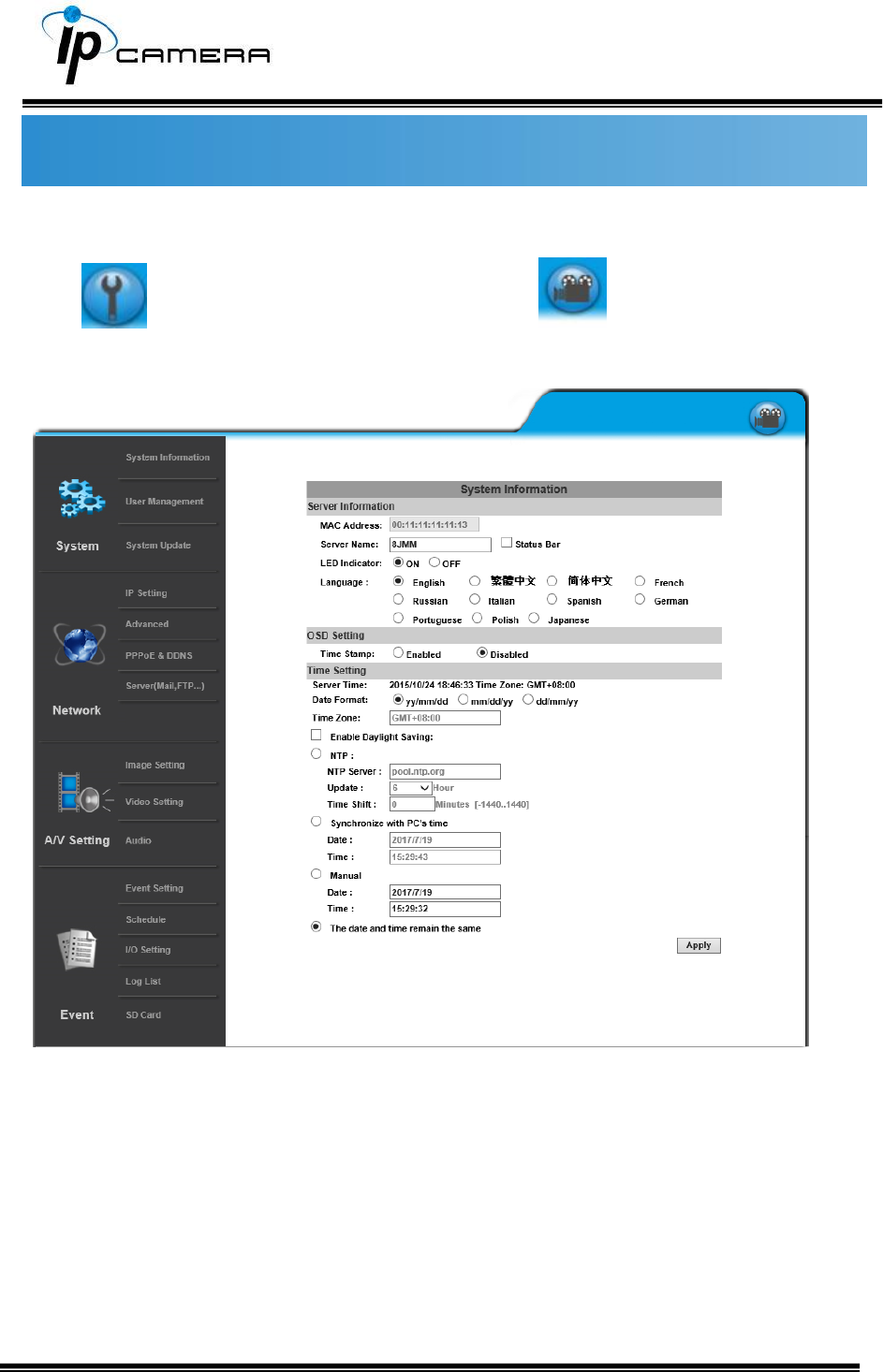Enable the Time Stamp
Screen dimensions: 883x1372
398,653
